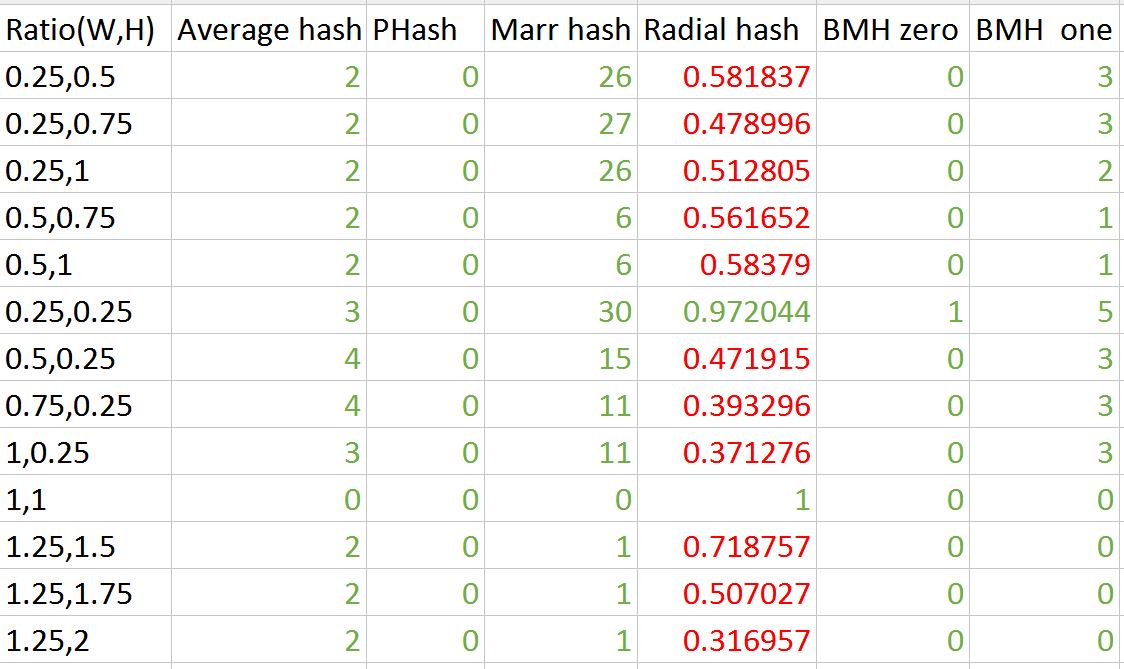Select the Marr hash header cell
The width and height of the screenshot is (1124, 669).
coord(561,29)
